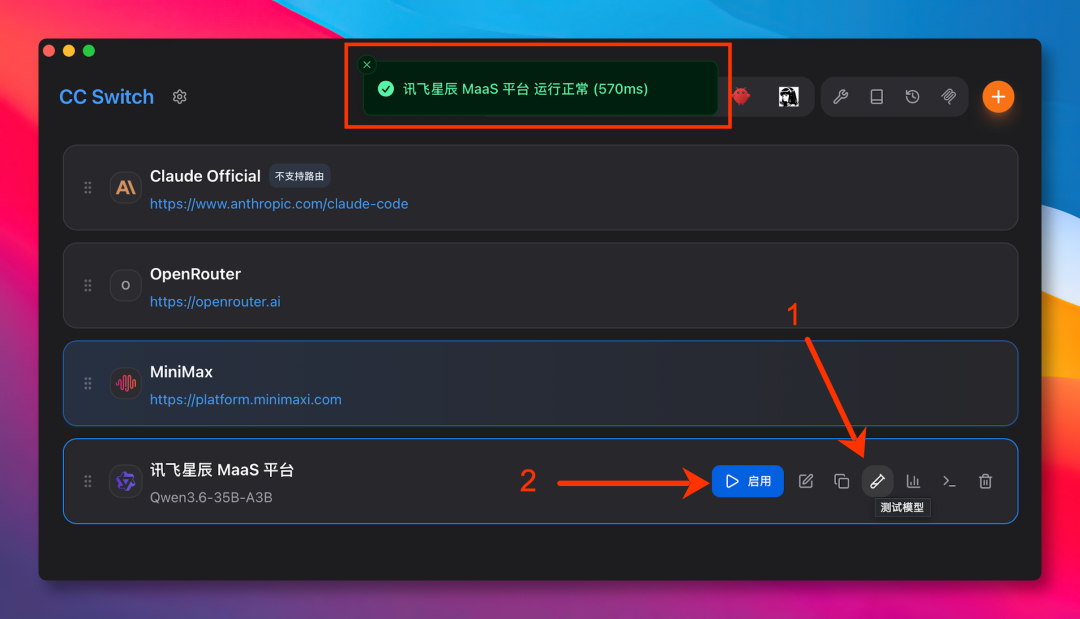
Task: Enable the 讯飞星辰 MaaS 平台 provider with 启用
Action: pyautogui.click(x=747, y=481)
